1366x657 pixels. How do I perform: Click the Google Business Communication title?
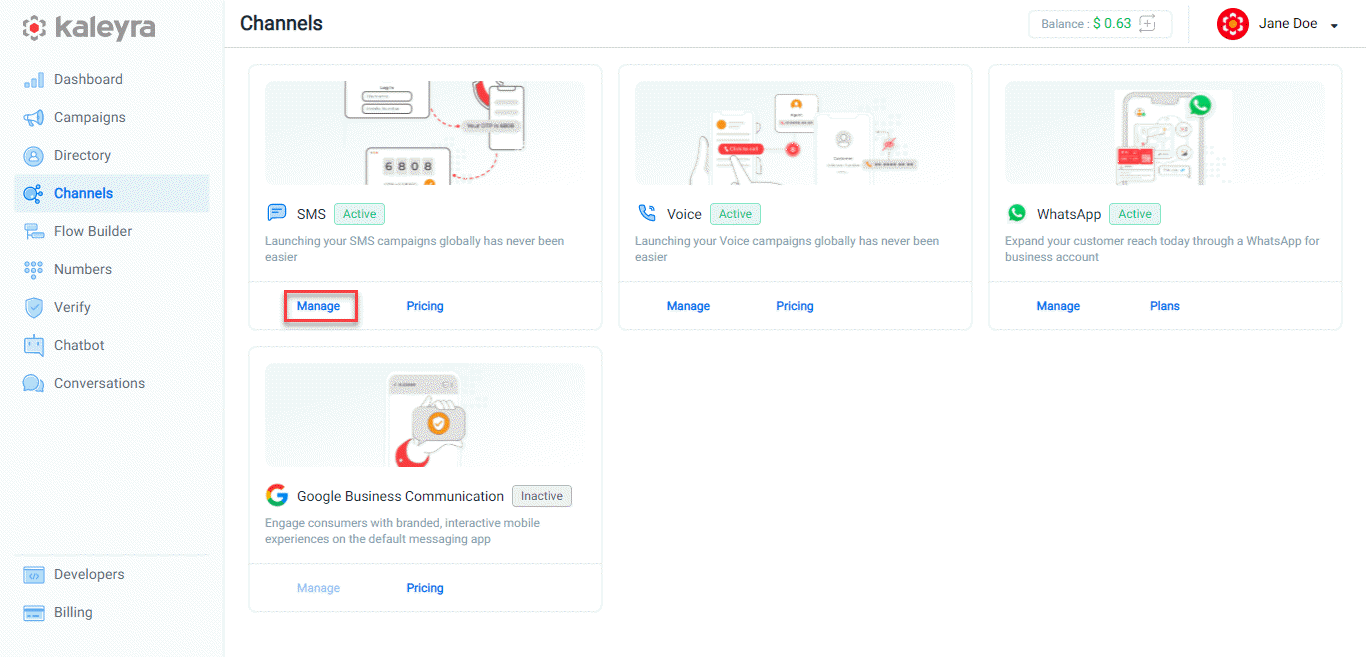tap(400, 496)
